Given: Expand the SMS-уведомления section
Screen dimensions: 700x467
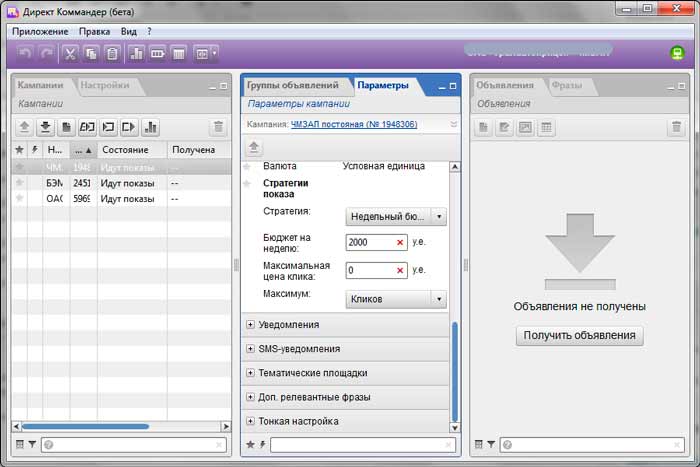Looking at the screenshot, I should [x=250, y=349].
